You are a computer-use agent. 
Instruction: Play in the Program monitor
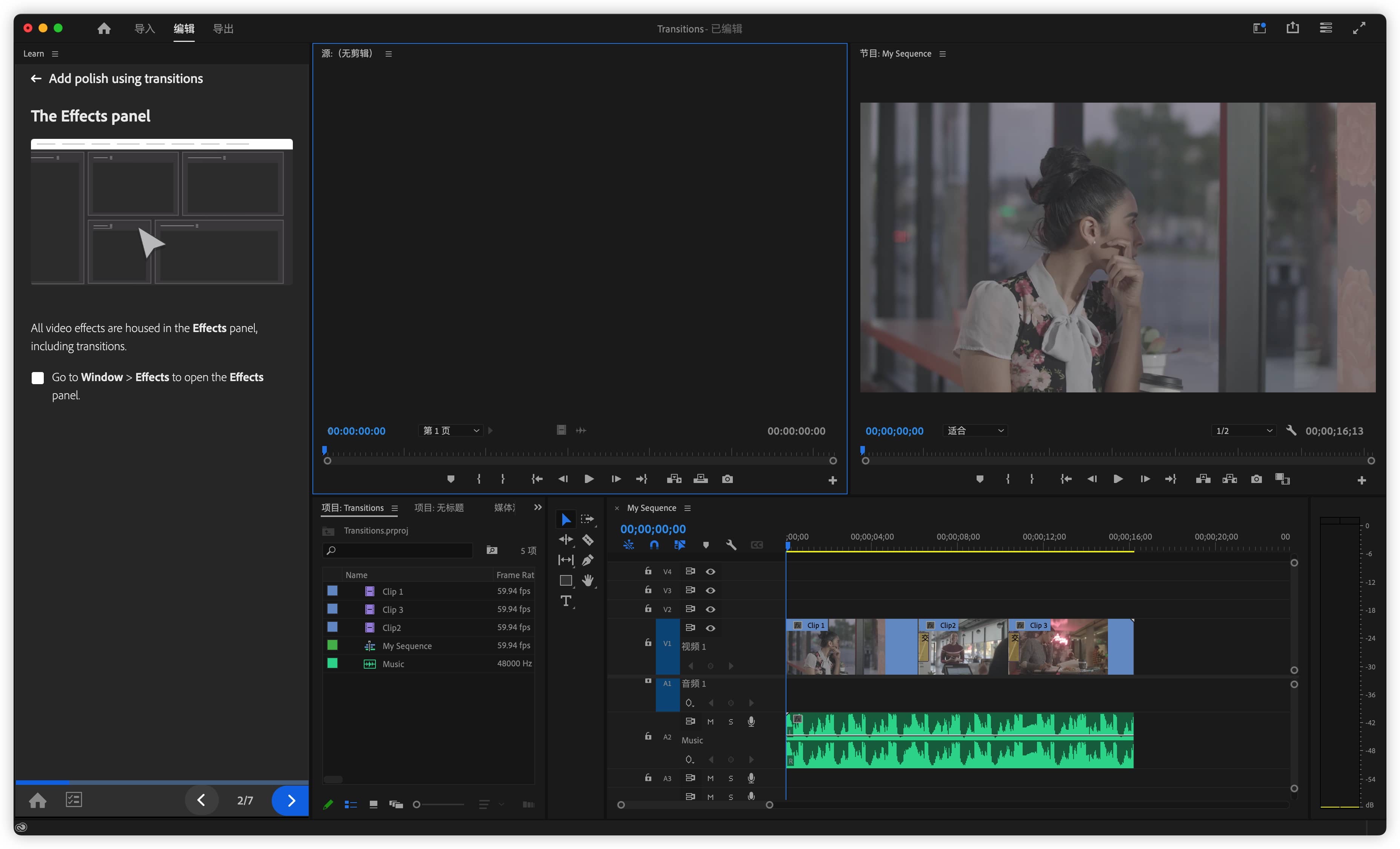coord(1118,479)
